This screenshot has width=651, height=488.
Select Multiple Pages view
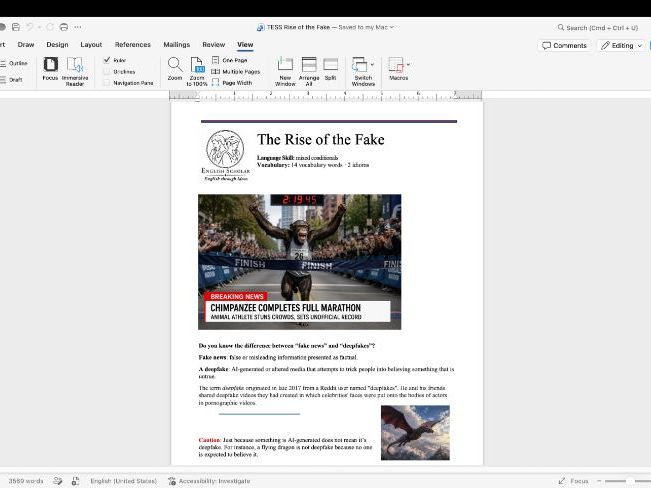[x=236, y=71]
